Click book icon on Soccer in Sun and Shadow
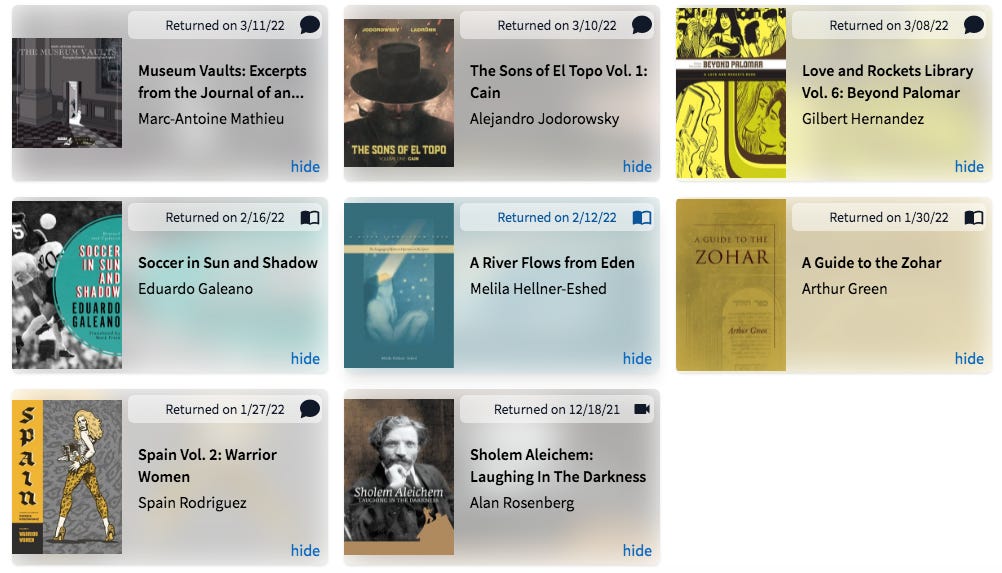This screenshot has width=1002, height=573. 310,218
